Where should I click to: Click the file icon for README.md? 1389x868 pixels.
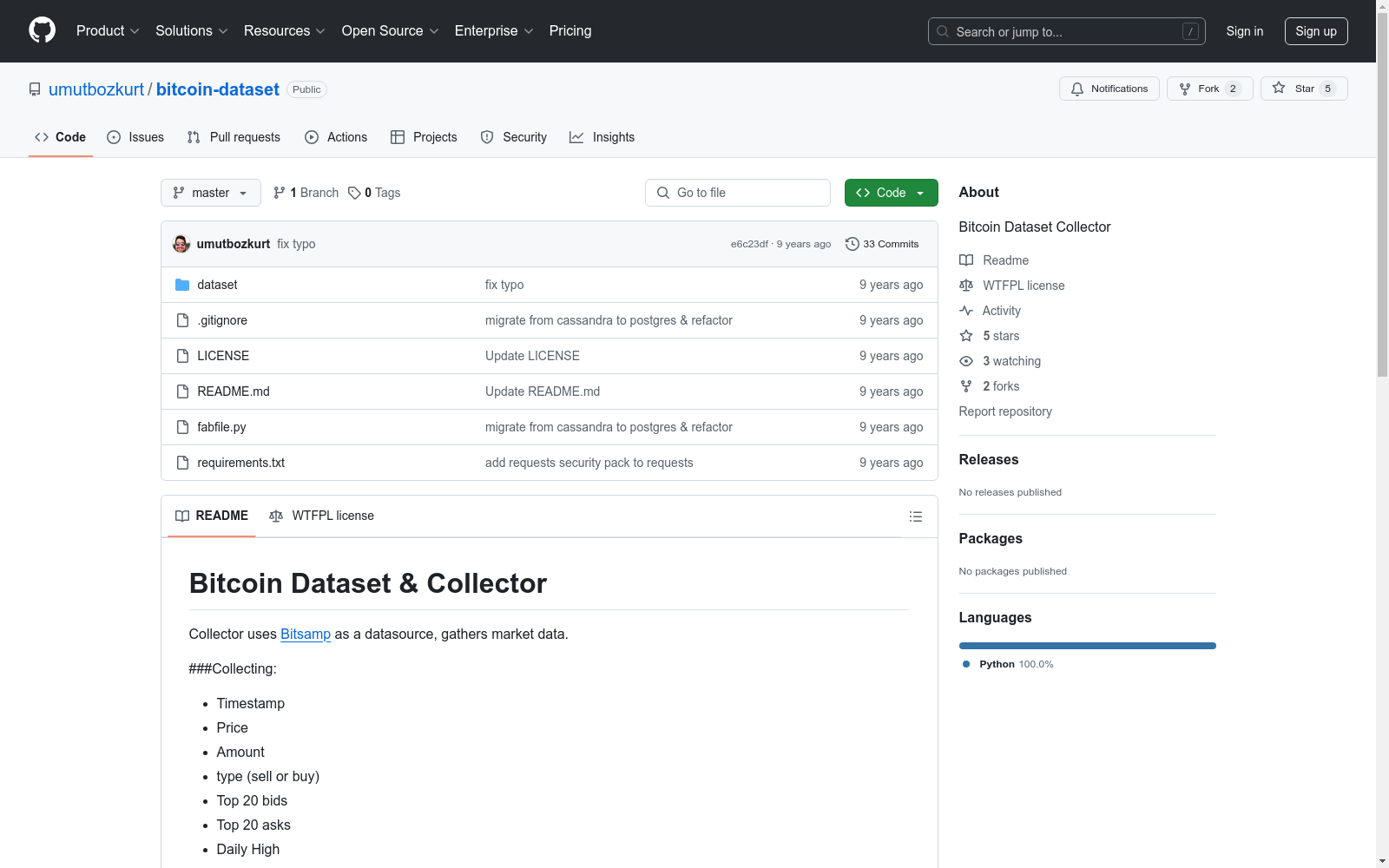pyautogui.click(x=182, y=391)
